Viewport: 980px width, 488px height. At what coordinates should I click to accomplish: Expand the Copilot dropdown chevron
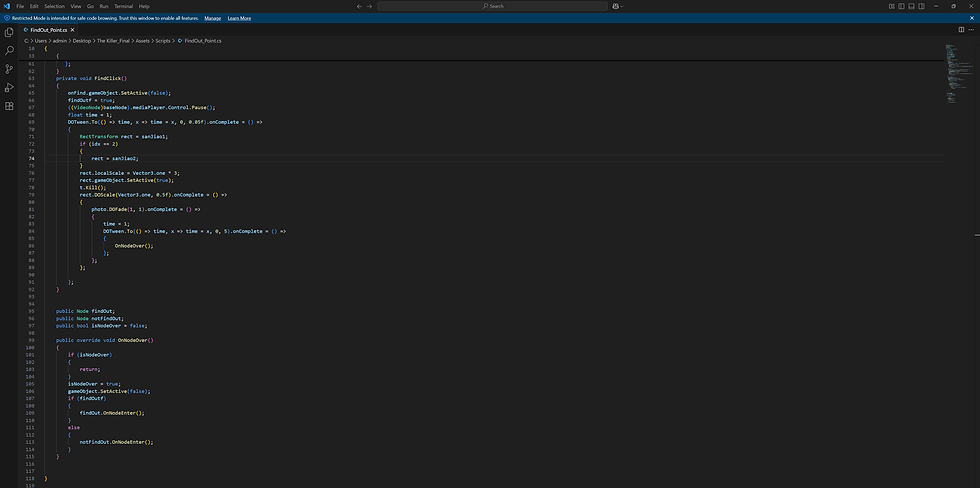pos(622,6)
